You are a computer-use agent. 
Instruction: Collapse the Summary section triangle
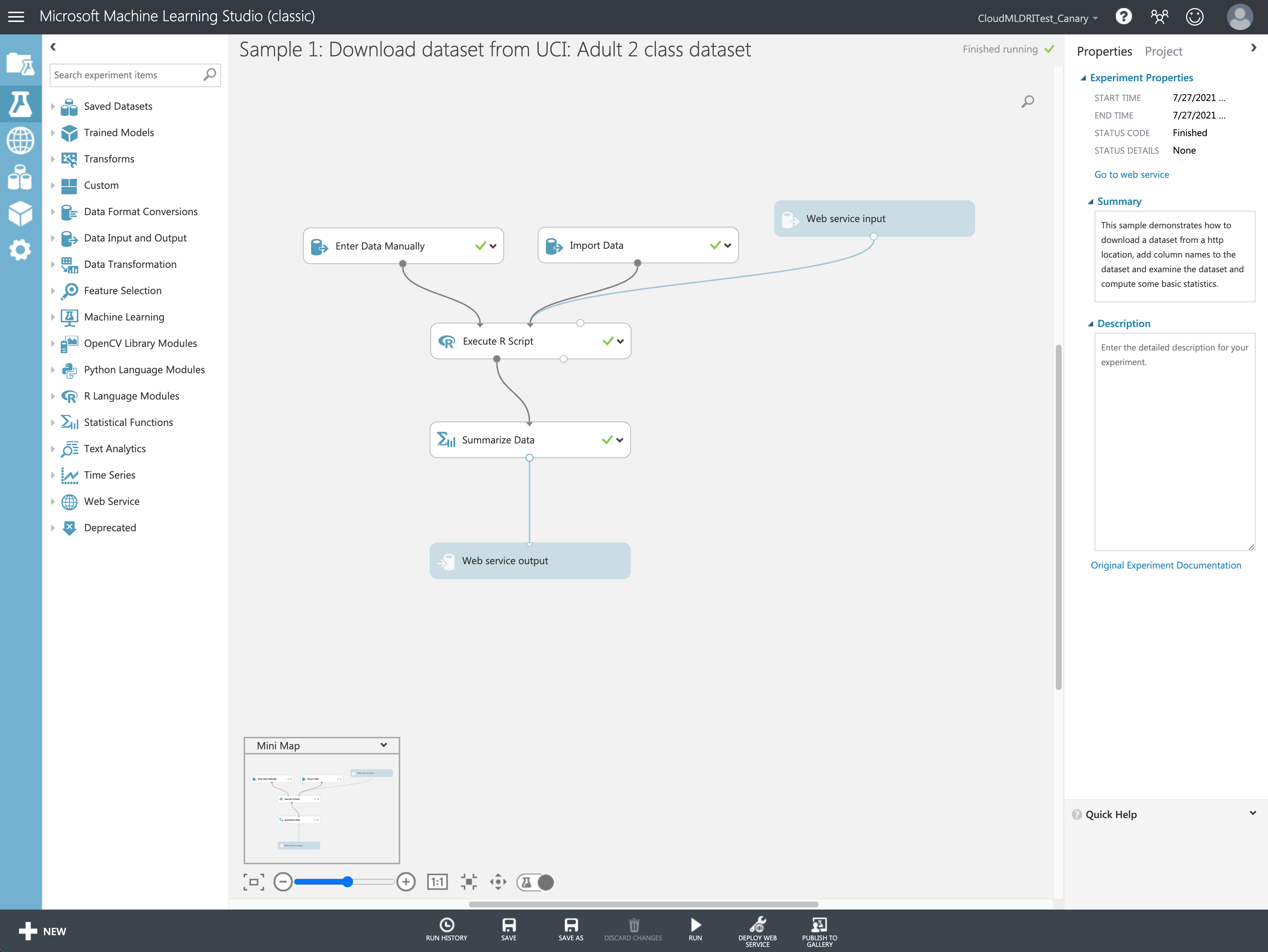(1090, 202)
